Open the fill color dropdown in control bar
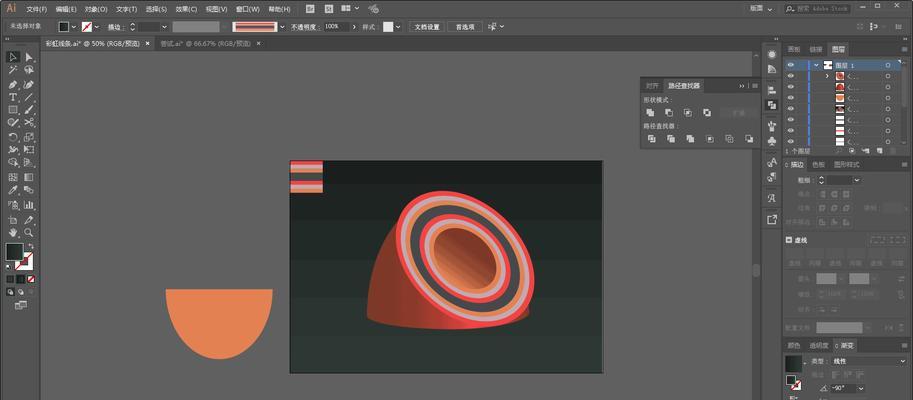The width and height of the screenshot is (913, 400). pyautogui.click(x=73, y=27)
